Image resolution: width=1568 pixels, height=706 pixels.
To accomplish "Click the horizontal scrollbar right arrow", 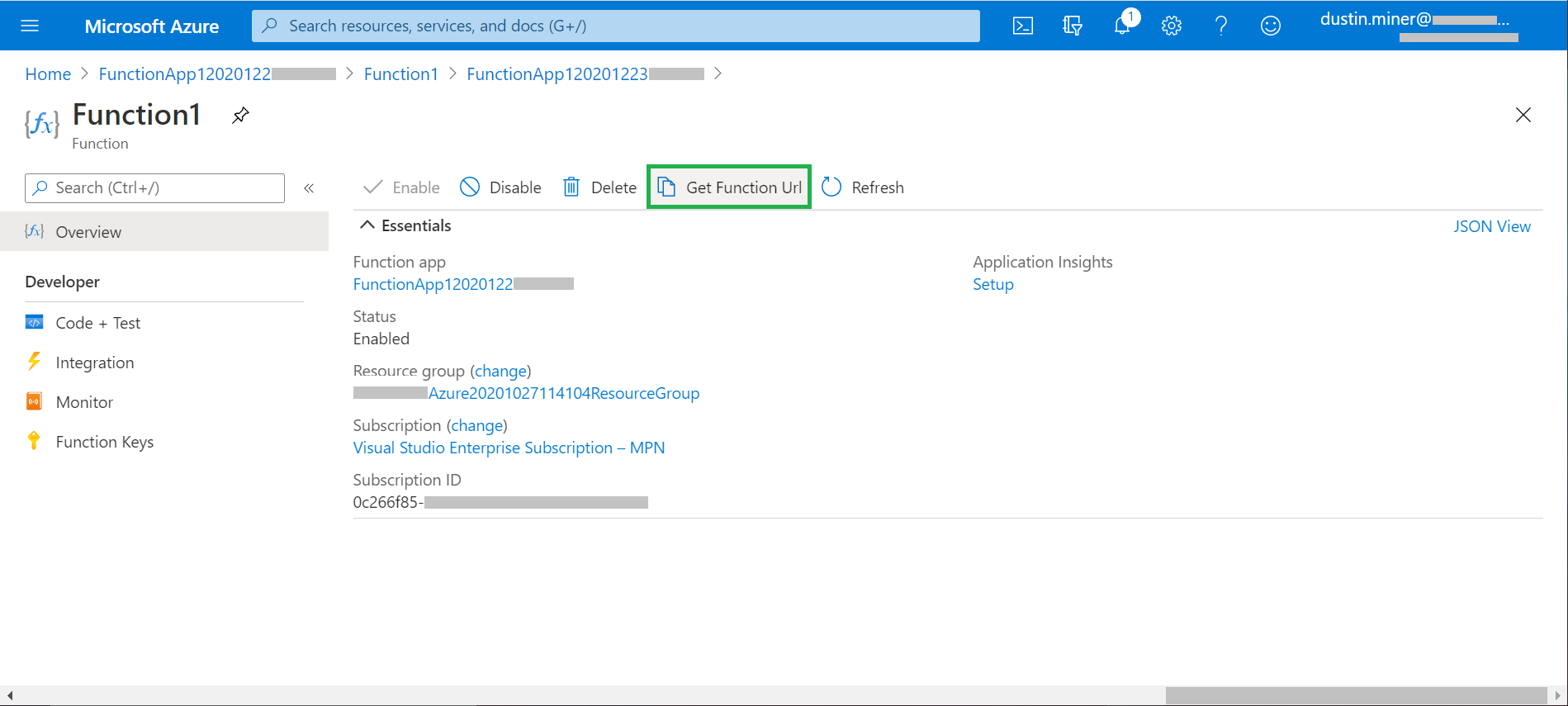I will point(1557,696).
